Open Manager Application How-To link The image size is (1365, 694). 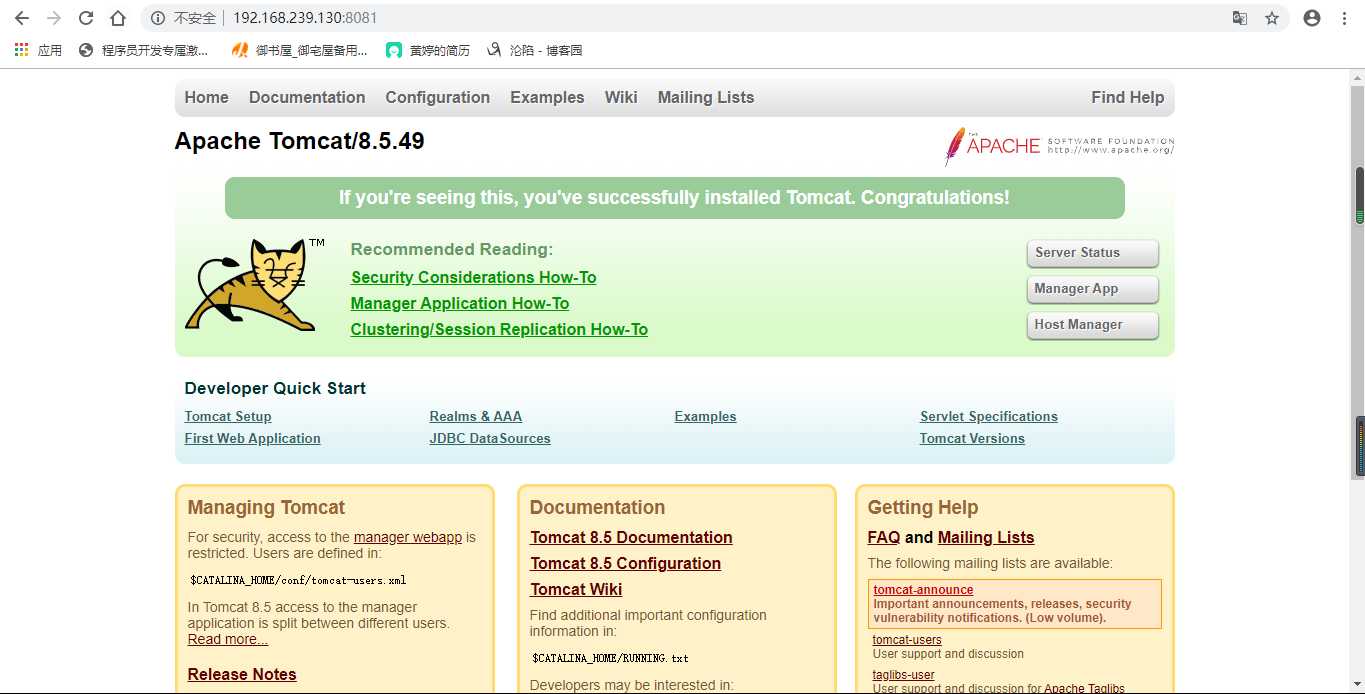pyautogui.click(x=460, y=304)
